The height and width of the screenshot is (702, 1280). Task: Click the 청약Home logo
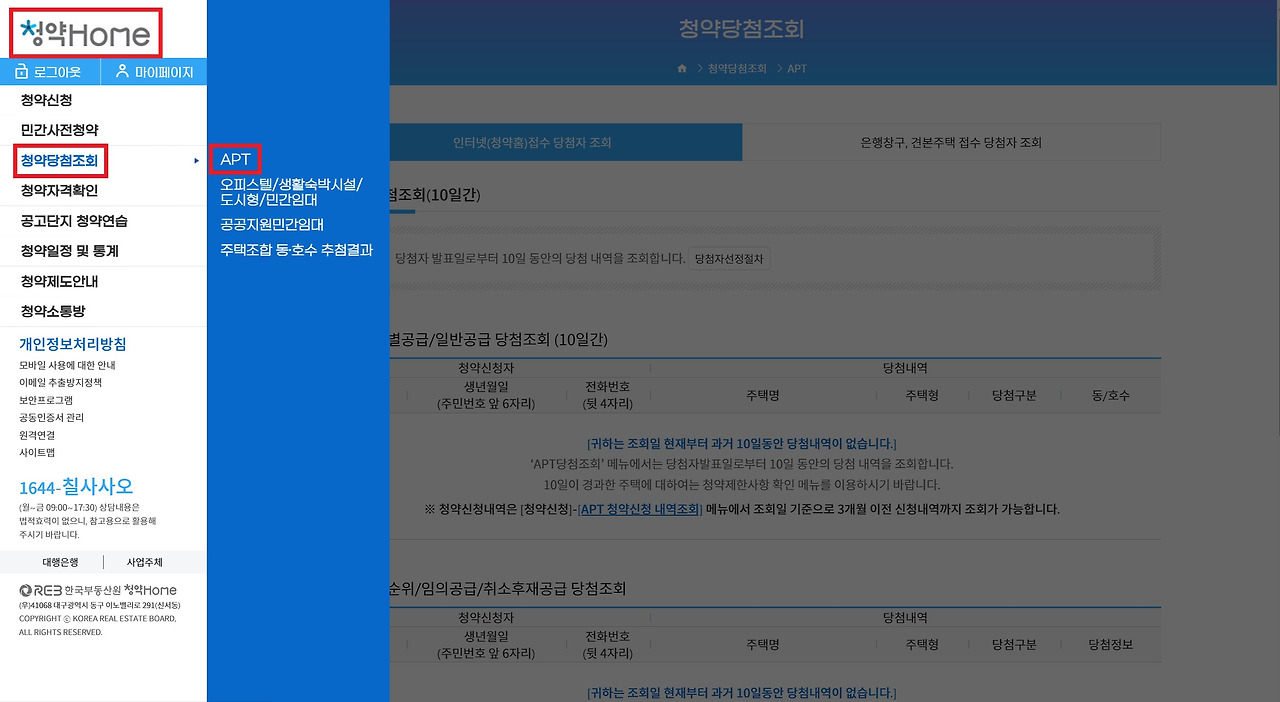click(85, 33)
